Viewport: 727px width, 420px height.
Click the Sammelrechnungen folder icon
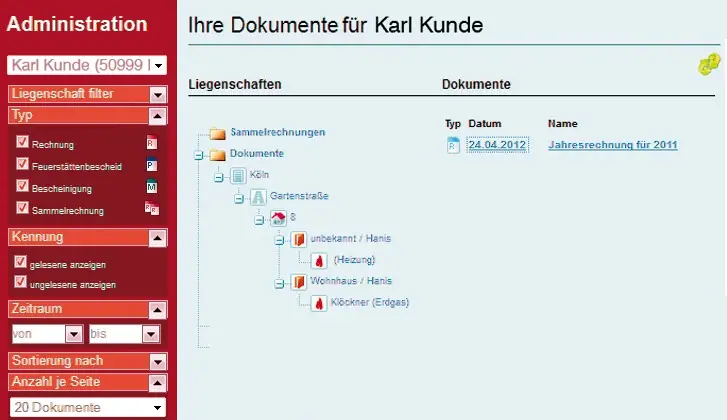(x=217, y=133)
